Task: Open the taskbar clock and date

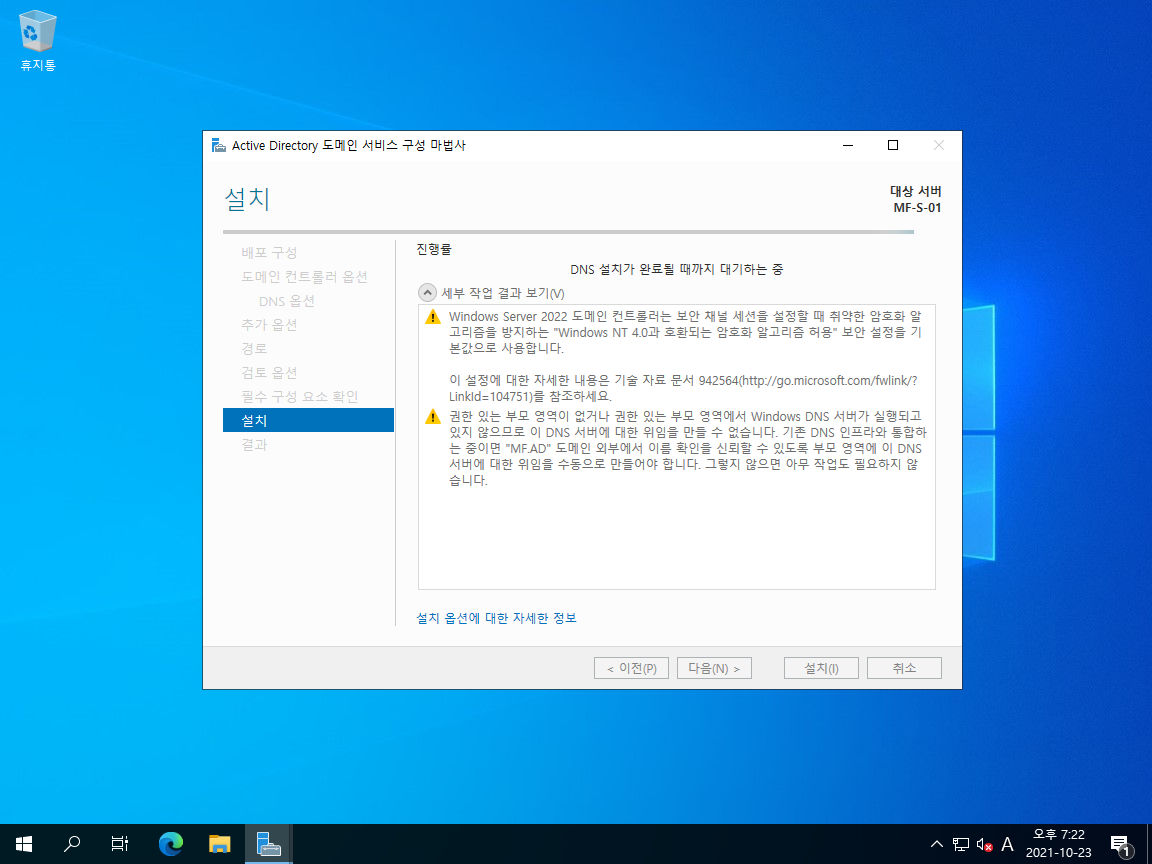Action: [x=1059, y=843]
